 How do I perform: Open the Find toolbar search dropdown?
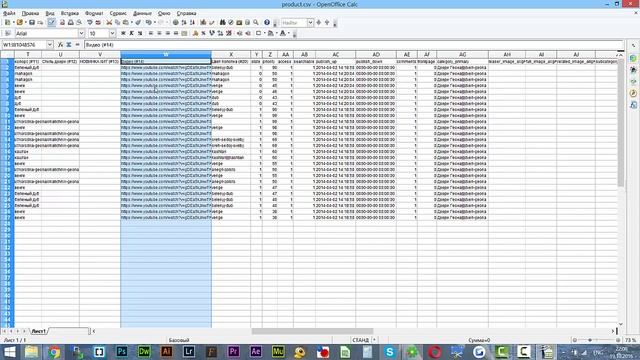[x=310, y=22]
